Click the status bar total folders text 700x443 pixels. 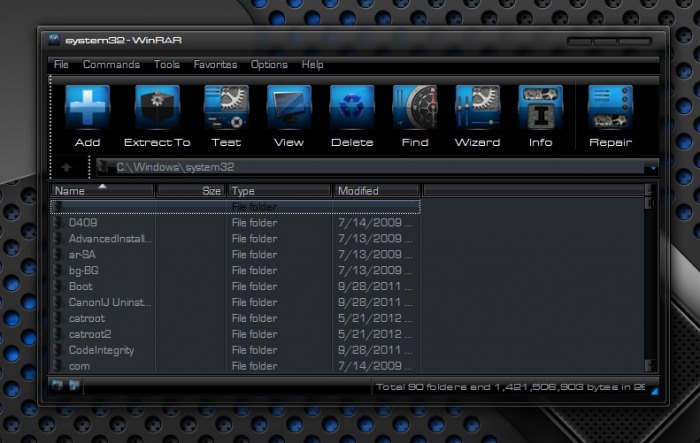coord(510,387)
